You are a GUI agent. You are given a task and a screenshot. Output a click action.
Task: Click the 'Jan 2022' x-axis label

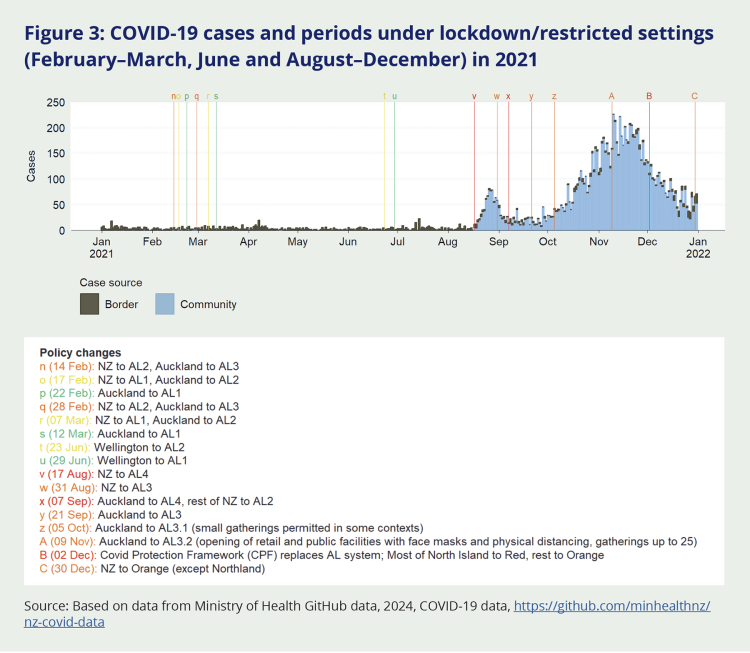(698, 248)
